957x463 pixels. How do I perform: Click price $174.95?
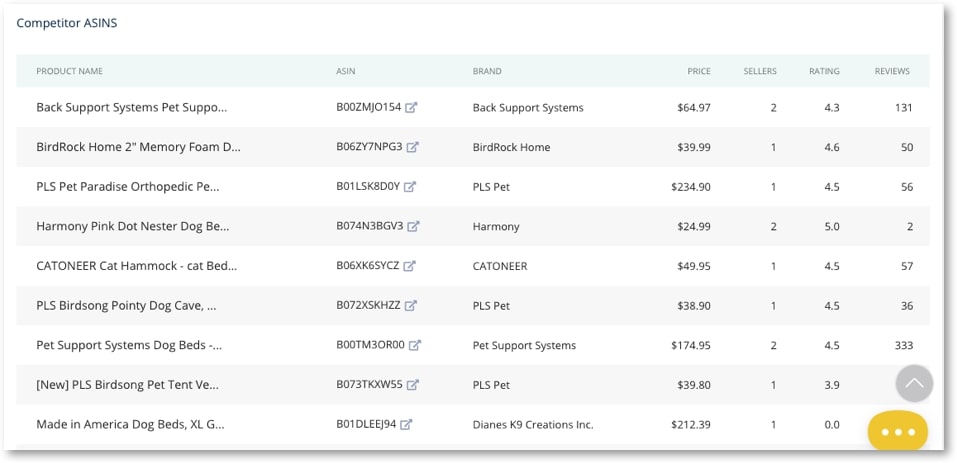coord(691,346)
